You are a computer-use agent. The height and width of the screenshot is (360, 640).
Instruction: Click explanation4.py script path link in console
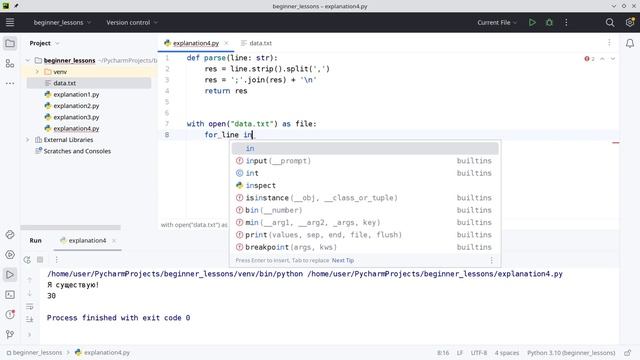click(435, 274)
